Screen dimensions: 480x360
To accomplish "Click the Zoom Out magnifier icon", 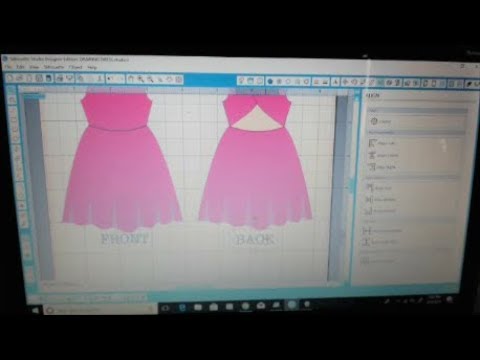I will click(x=150, y=79).
